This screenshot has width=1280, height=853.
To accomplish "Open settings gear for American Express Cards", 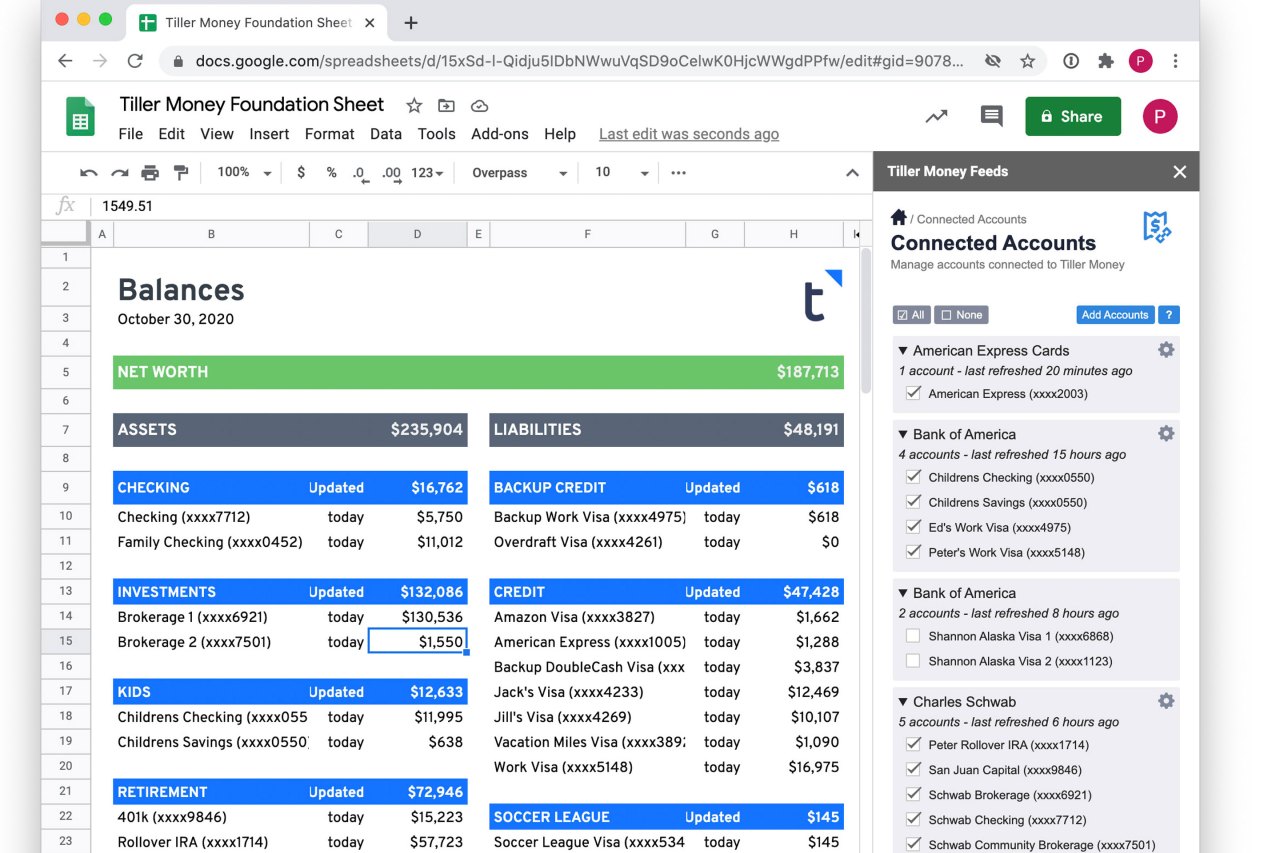I will pos(1165,350).
